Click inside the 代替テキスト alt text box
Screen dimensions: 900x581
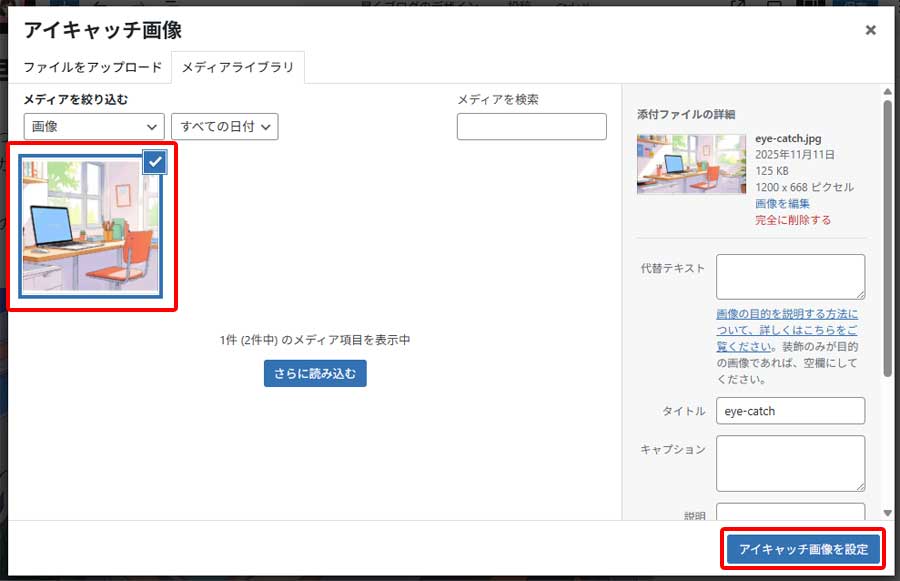pos(790,276)
